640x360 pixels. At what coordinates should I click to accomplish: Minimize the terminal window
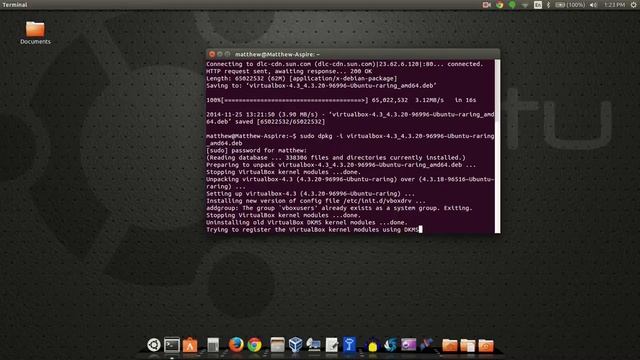220,54
